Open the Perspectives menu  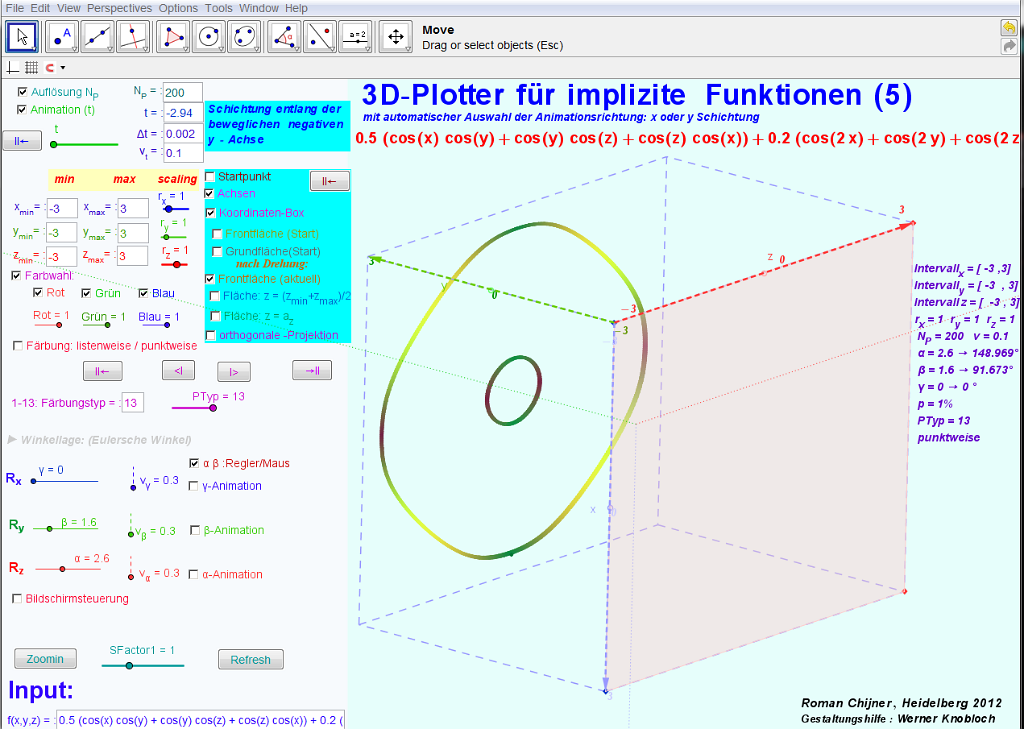tap(119, 8)
